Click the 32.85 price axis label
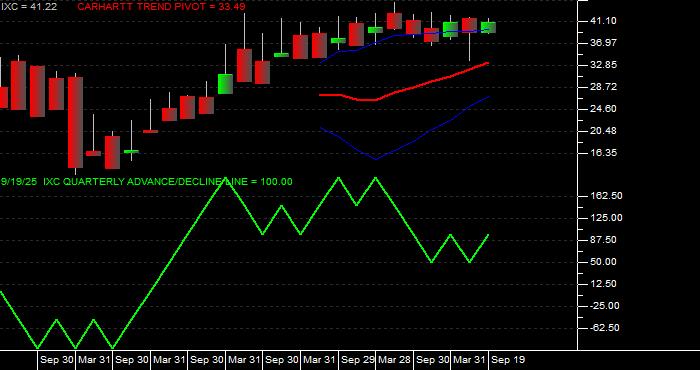 pyautogui.click(x=592, y=65)
